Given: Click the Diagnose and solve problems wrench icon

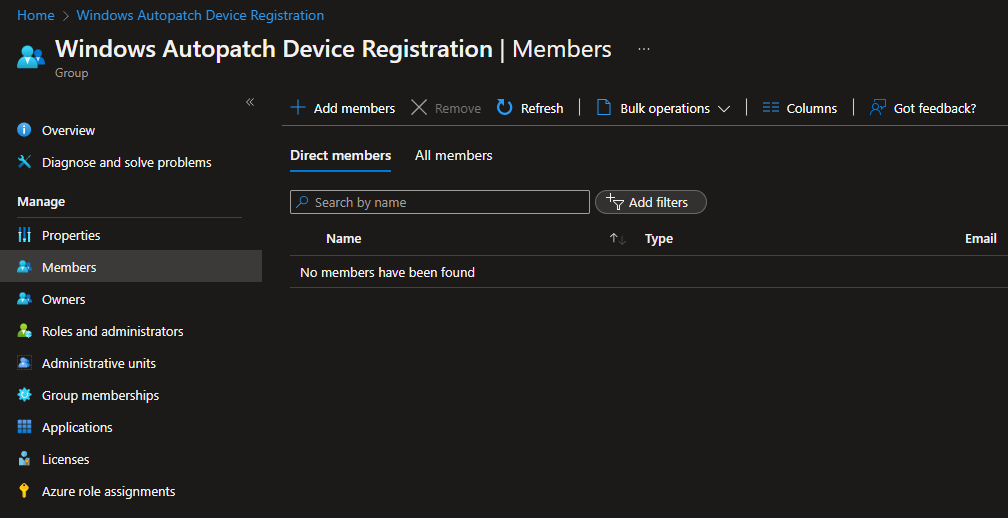Looking at the screenshot, I should point(24,162).
